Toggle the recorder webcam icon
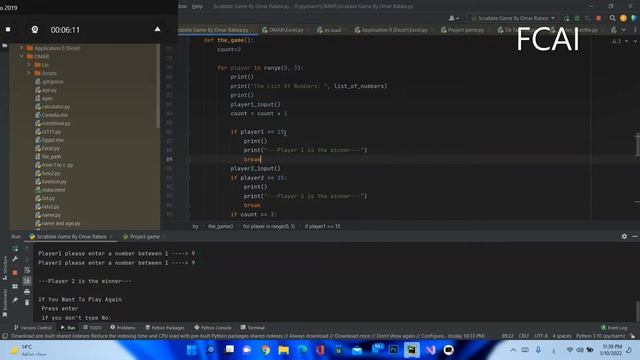 coord(35,29)
